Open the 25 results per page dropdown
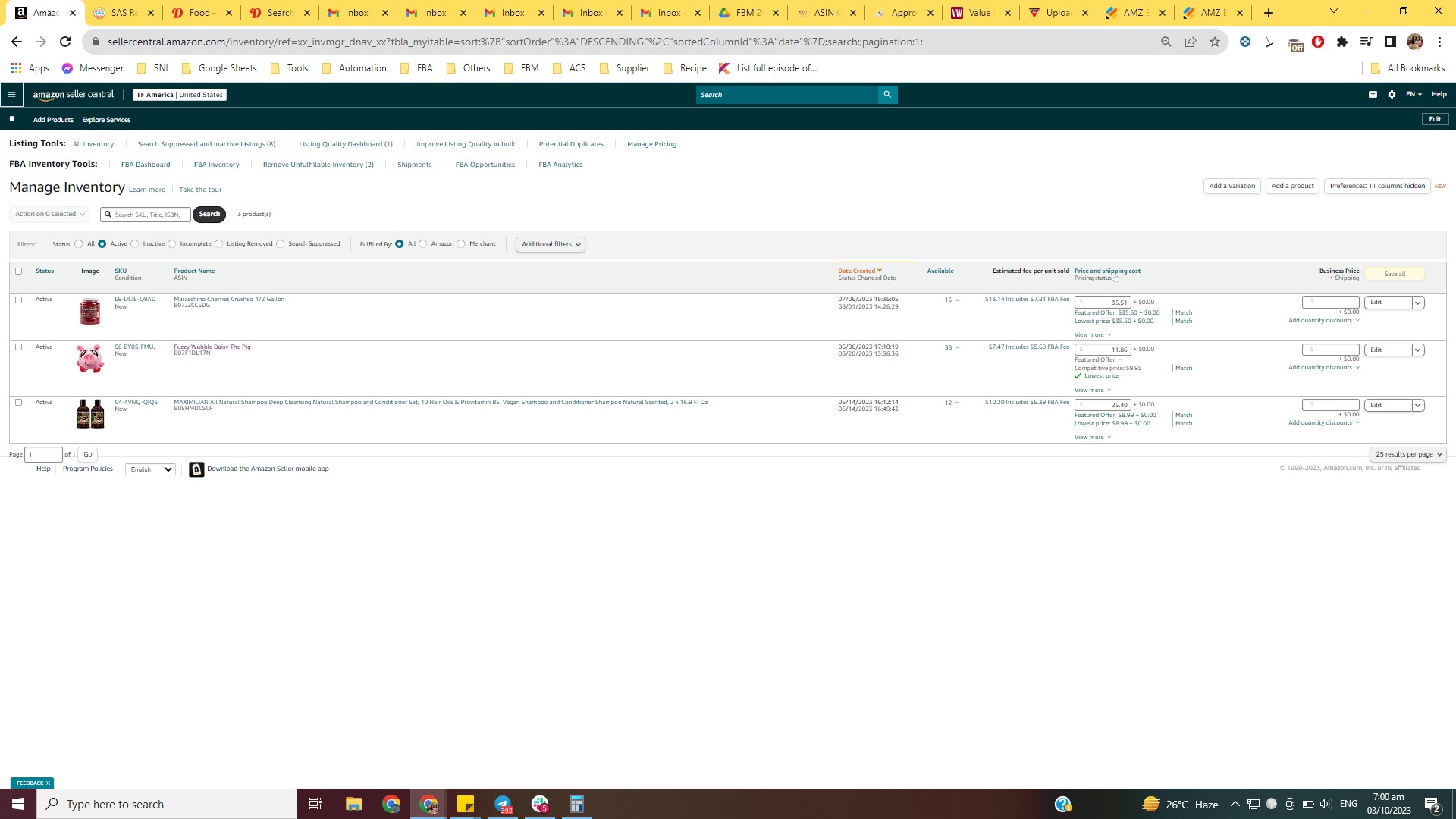 point(1408,454)
